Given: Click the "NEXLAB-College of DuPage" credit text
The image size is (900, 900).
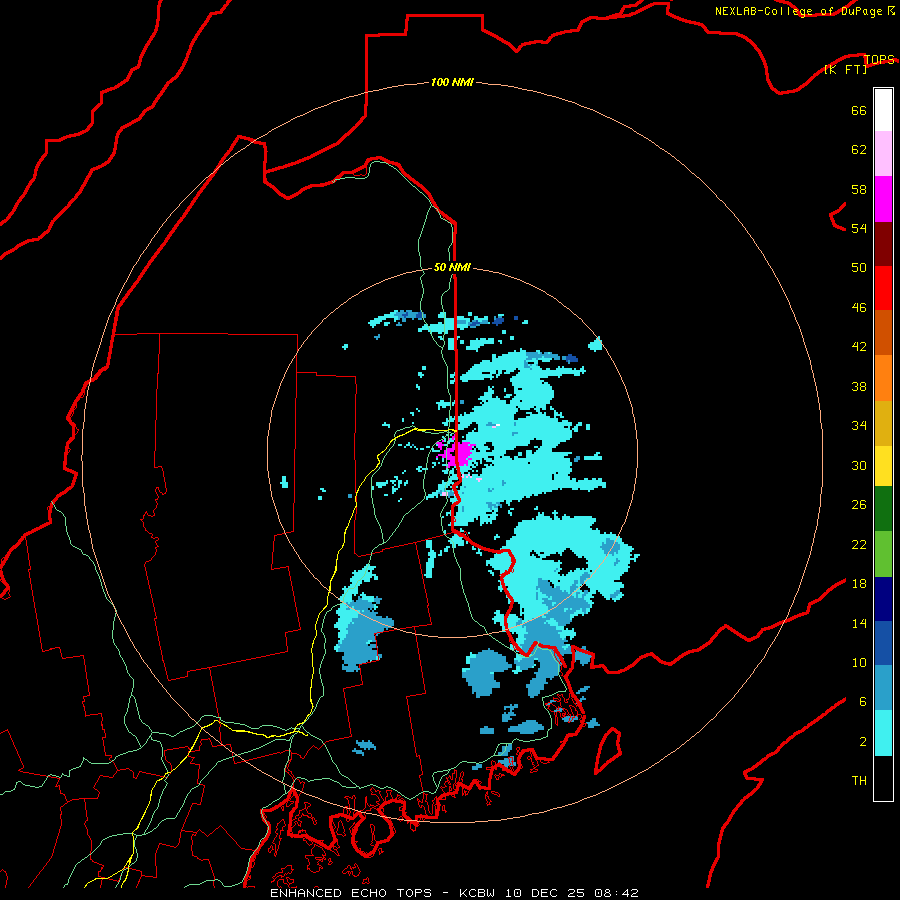Looking at the screenshot, I should click(798, 11).
